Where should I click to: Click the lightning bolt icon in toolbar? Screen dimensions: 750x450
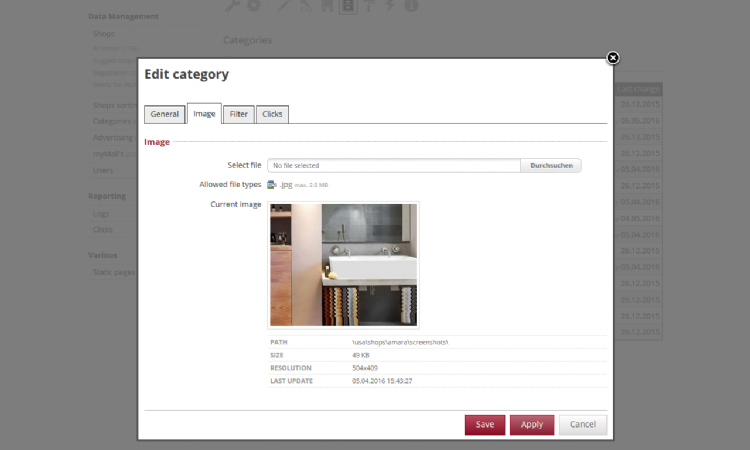389,5
